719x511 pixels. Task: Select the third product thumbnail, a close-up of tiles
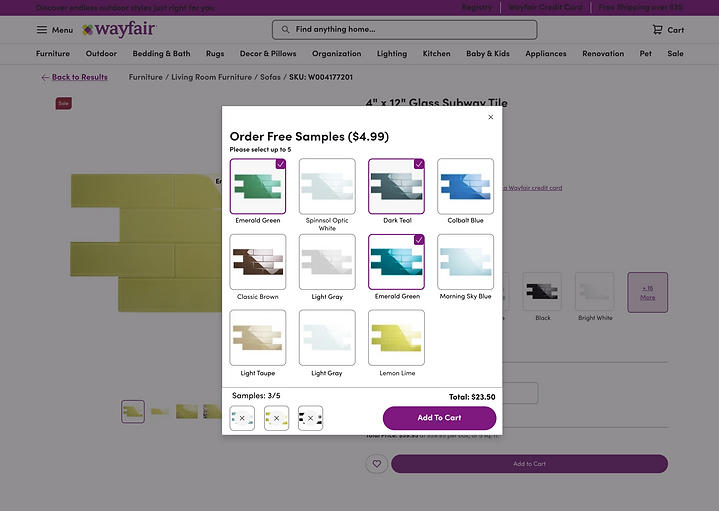click(187, 411)
